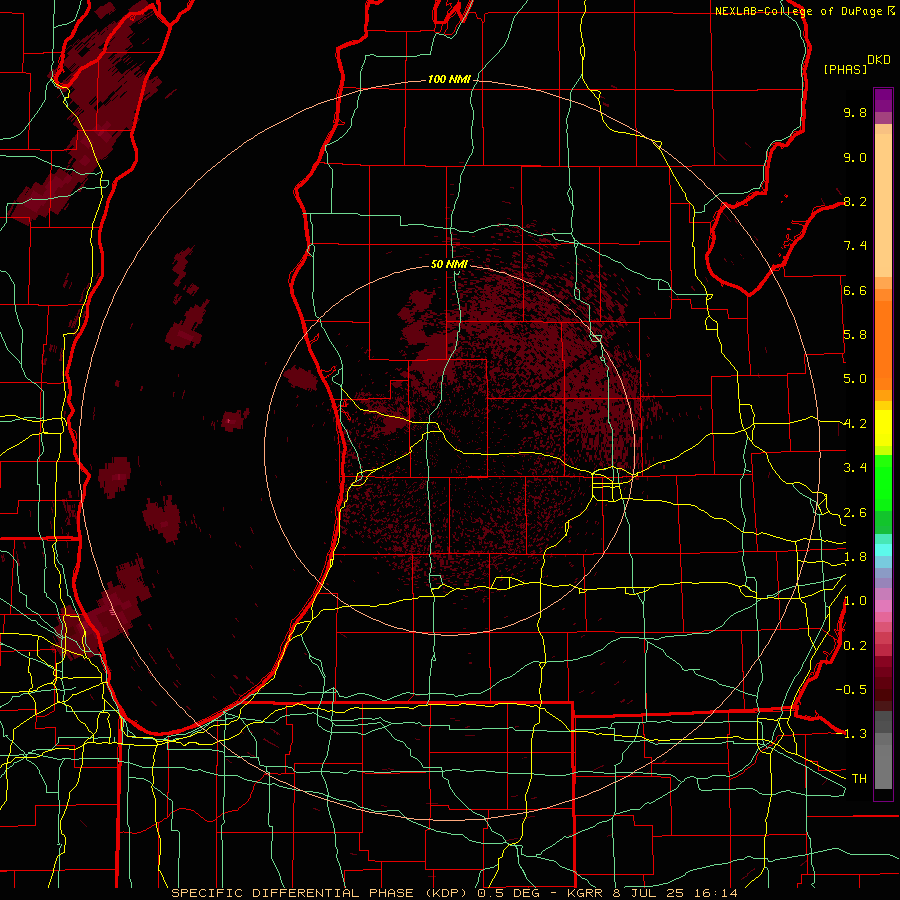900x900 pixels.
Task: Select the 8.2 legend value
Action: 855,201
